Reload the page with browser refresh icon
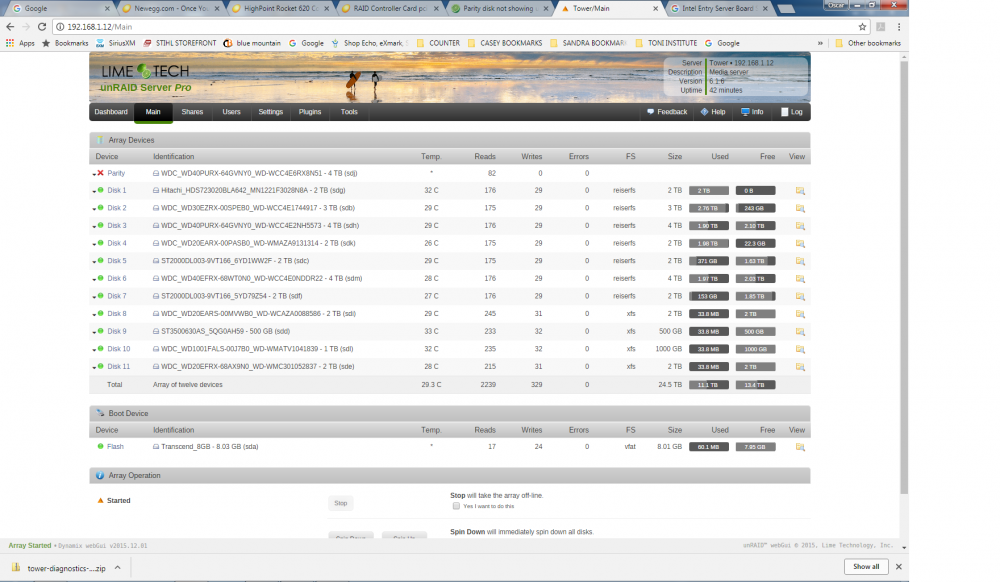Screen dimensions: 1000x582 pyautogui.click(x=42, y=27)
